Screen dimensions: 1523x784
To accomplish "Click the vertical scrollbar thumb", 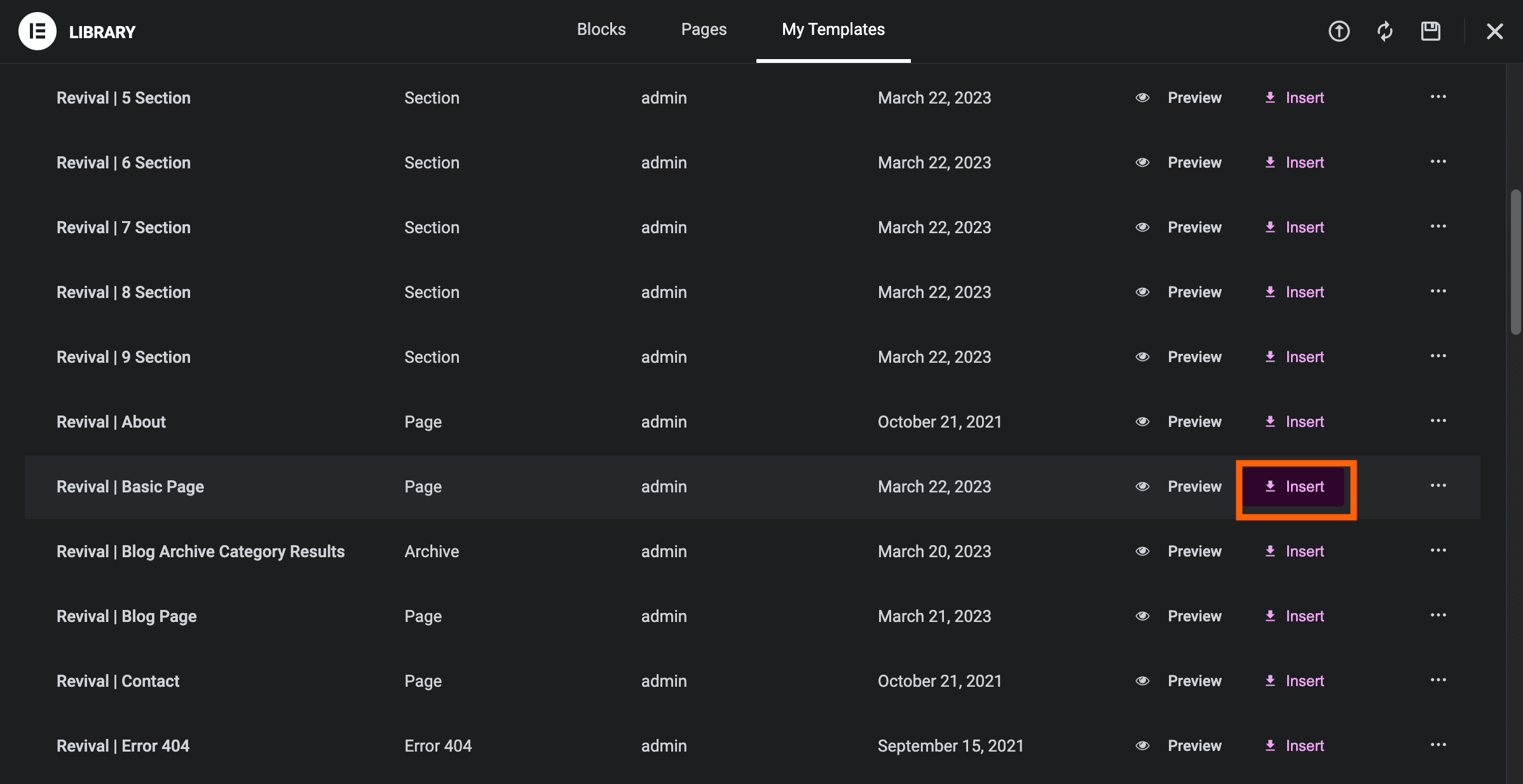I will (1515, 260).
